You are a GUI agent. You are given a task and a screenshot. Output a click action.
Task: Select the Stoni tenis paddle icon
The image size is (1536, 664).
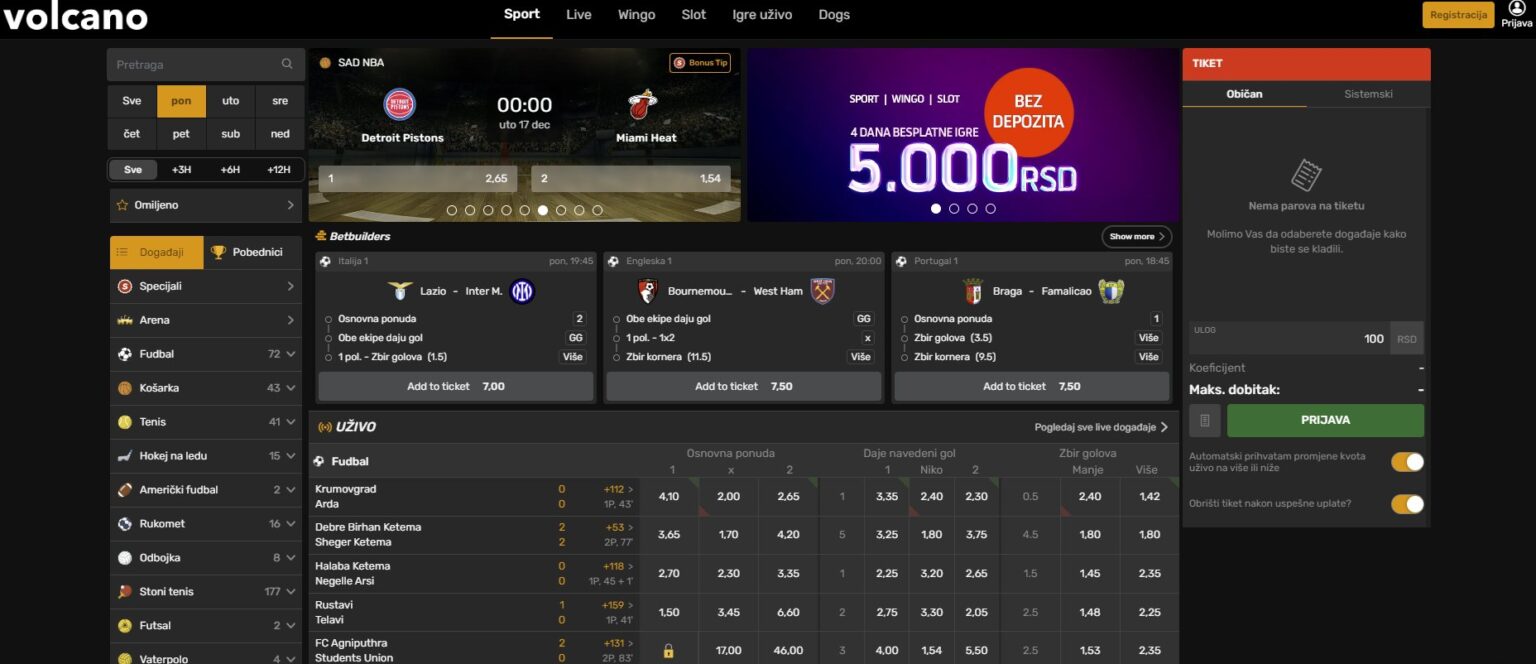pos(128,591)
